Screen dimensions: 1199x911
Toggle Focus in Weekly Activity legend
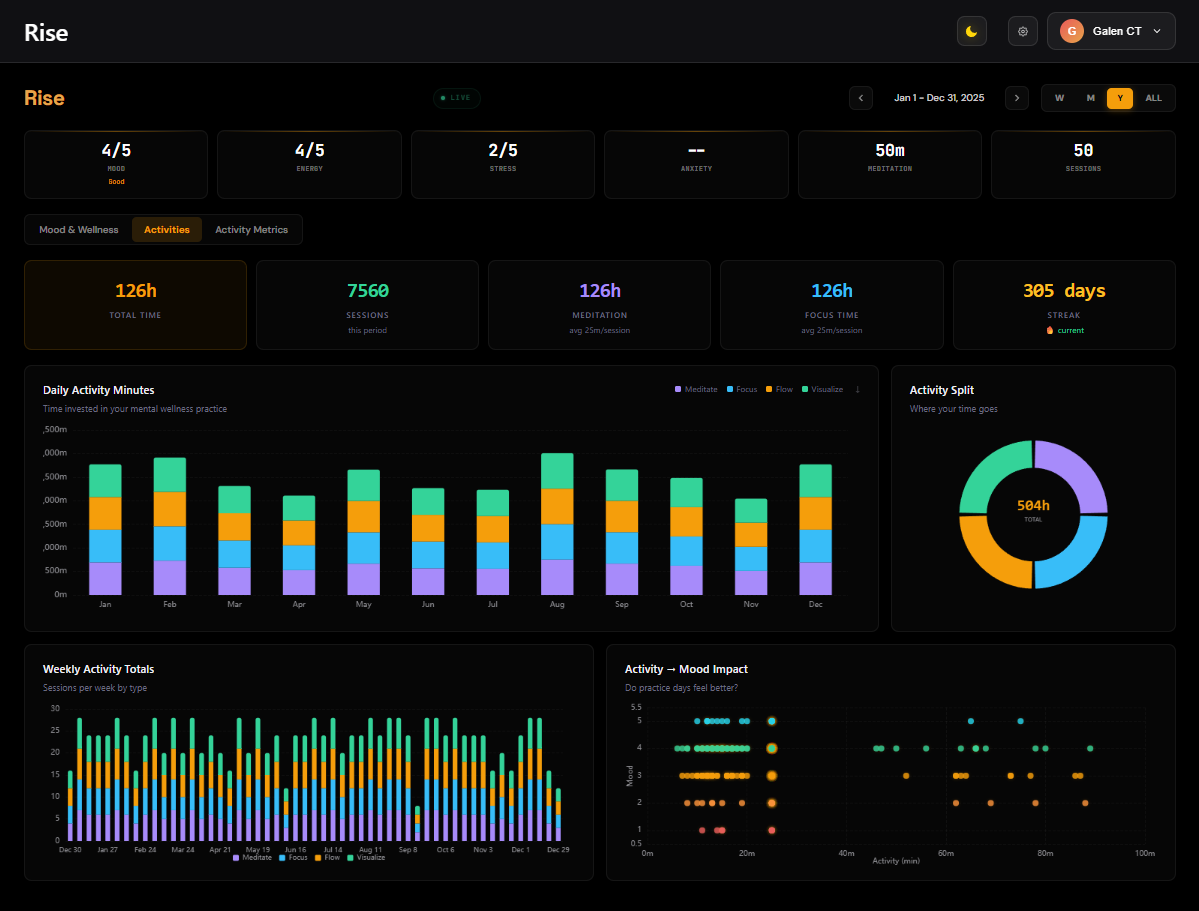tap(293, 857)
